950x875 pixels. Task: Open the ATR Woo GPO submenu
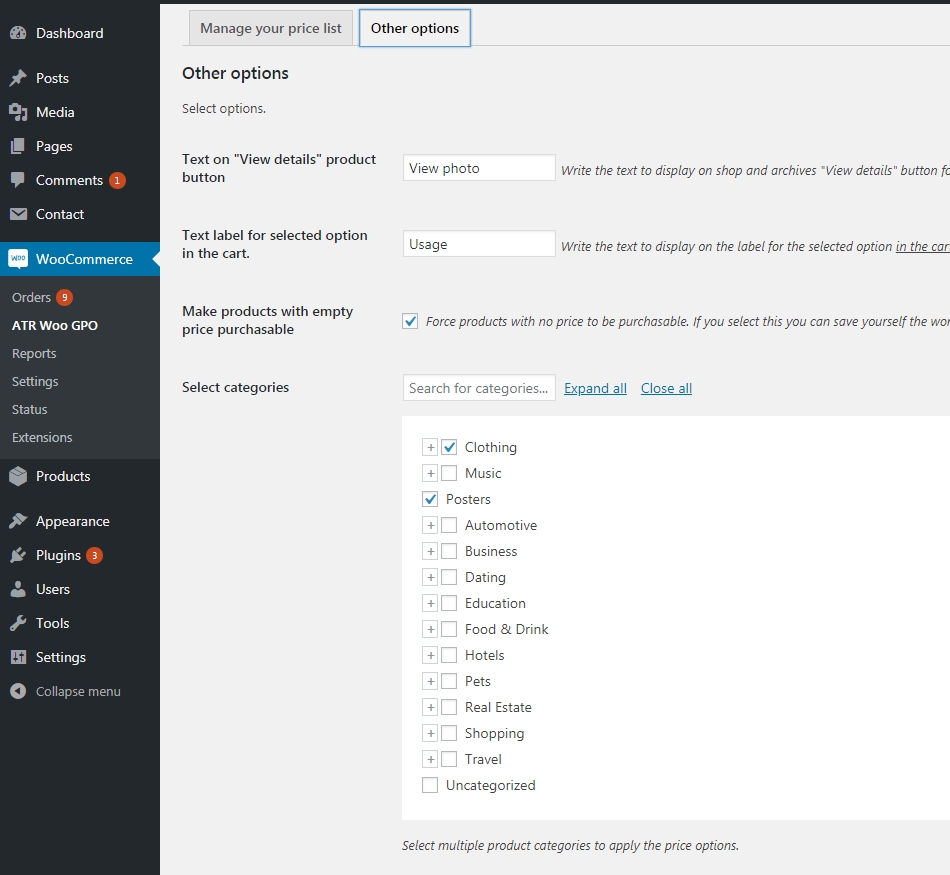click(x=55, y=325)
